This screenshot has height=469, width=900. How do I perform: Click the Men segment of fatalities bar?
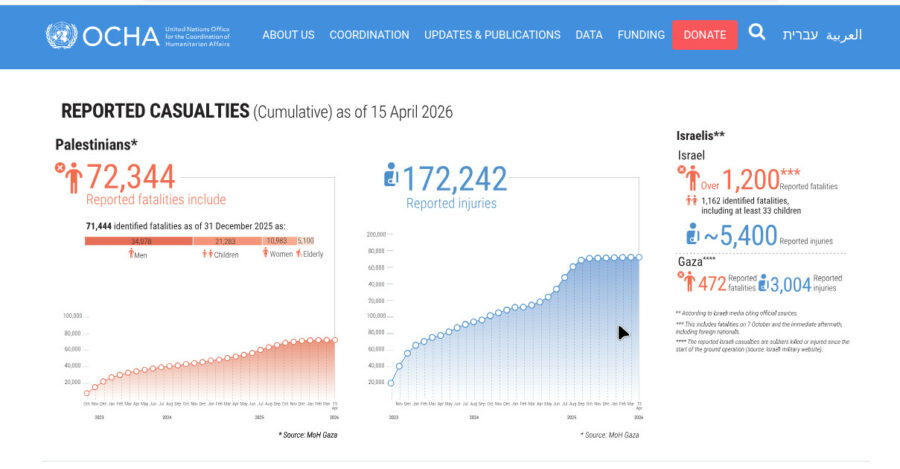pos(138,241)
